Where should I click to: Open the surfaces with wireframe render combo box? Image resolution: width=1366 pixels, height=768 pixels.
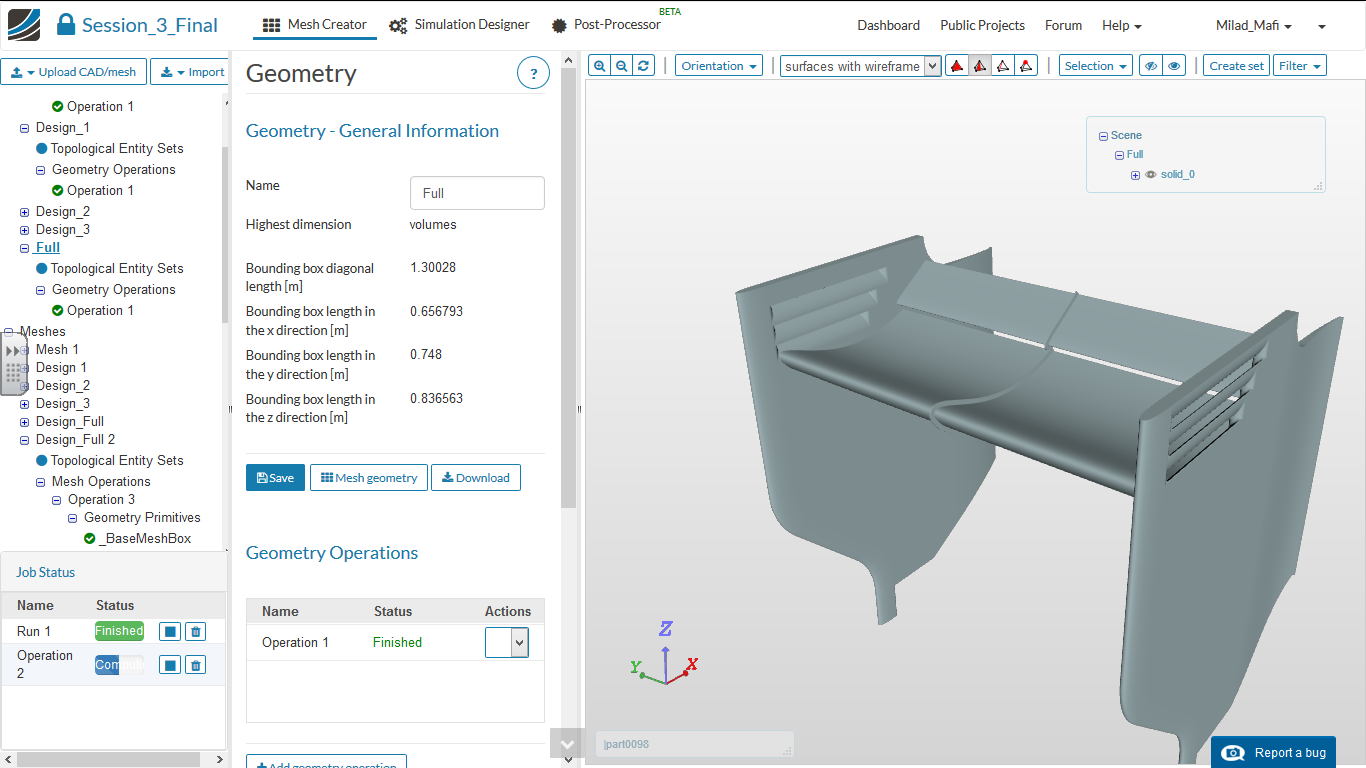pos(860,66)
